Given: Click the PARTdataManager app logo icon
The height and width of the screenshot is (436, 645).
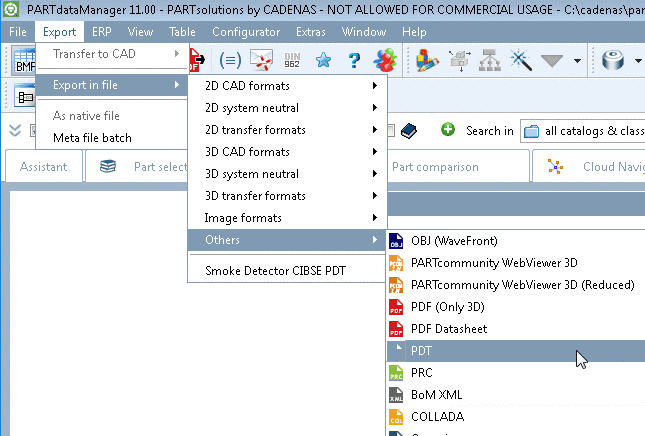Looking at the screenshot, I should tap(10, 9).
